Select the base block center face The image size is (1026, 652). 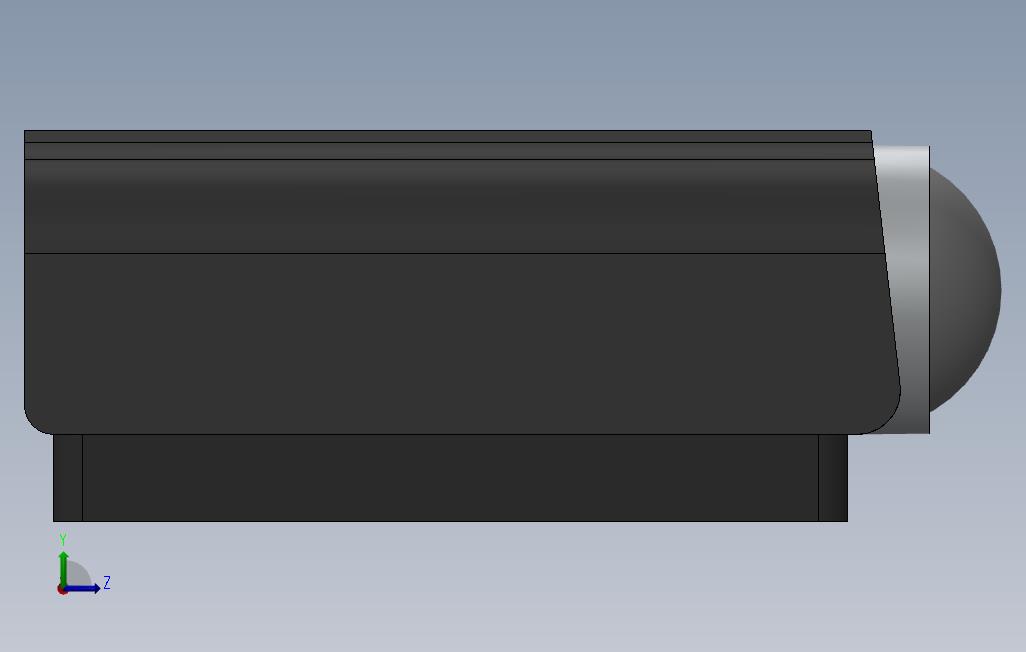450,478
